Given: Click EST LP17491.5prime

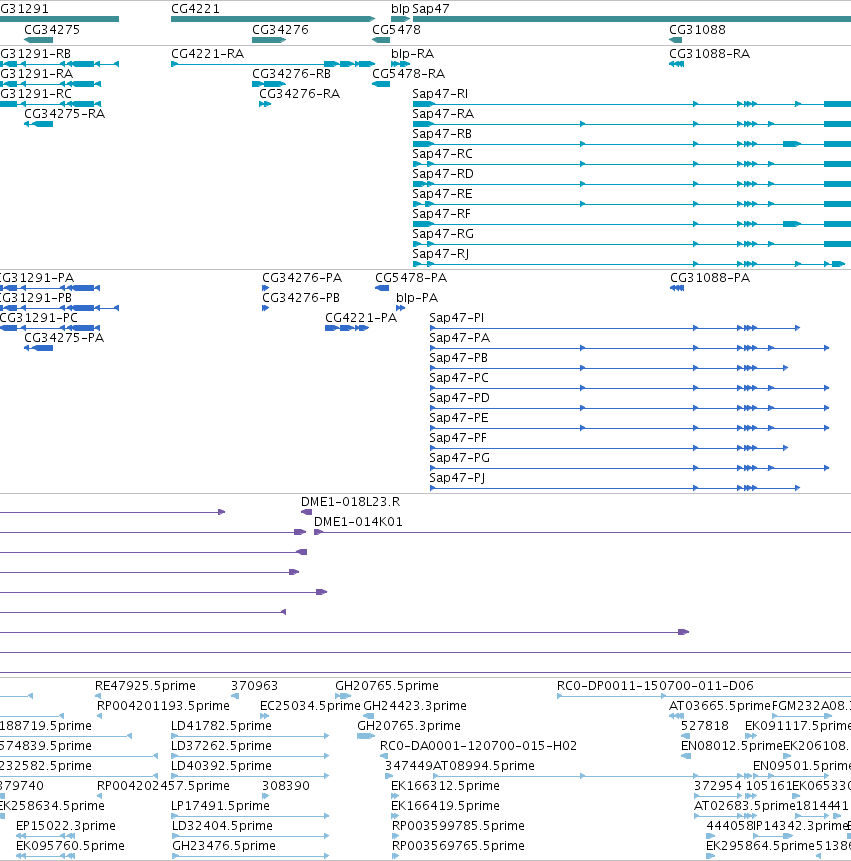Looking at the screenshot, I should click(x=220, y=806).
